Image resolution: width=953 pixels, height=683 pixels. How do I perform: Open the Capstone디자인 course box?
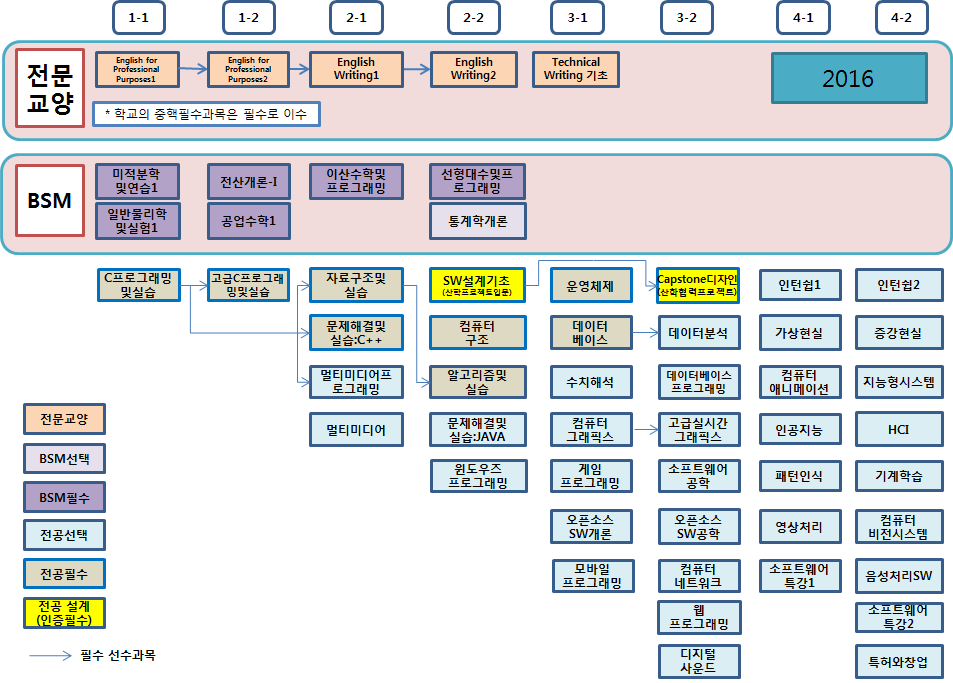pos(697,285)
